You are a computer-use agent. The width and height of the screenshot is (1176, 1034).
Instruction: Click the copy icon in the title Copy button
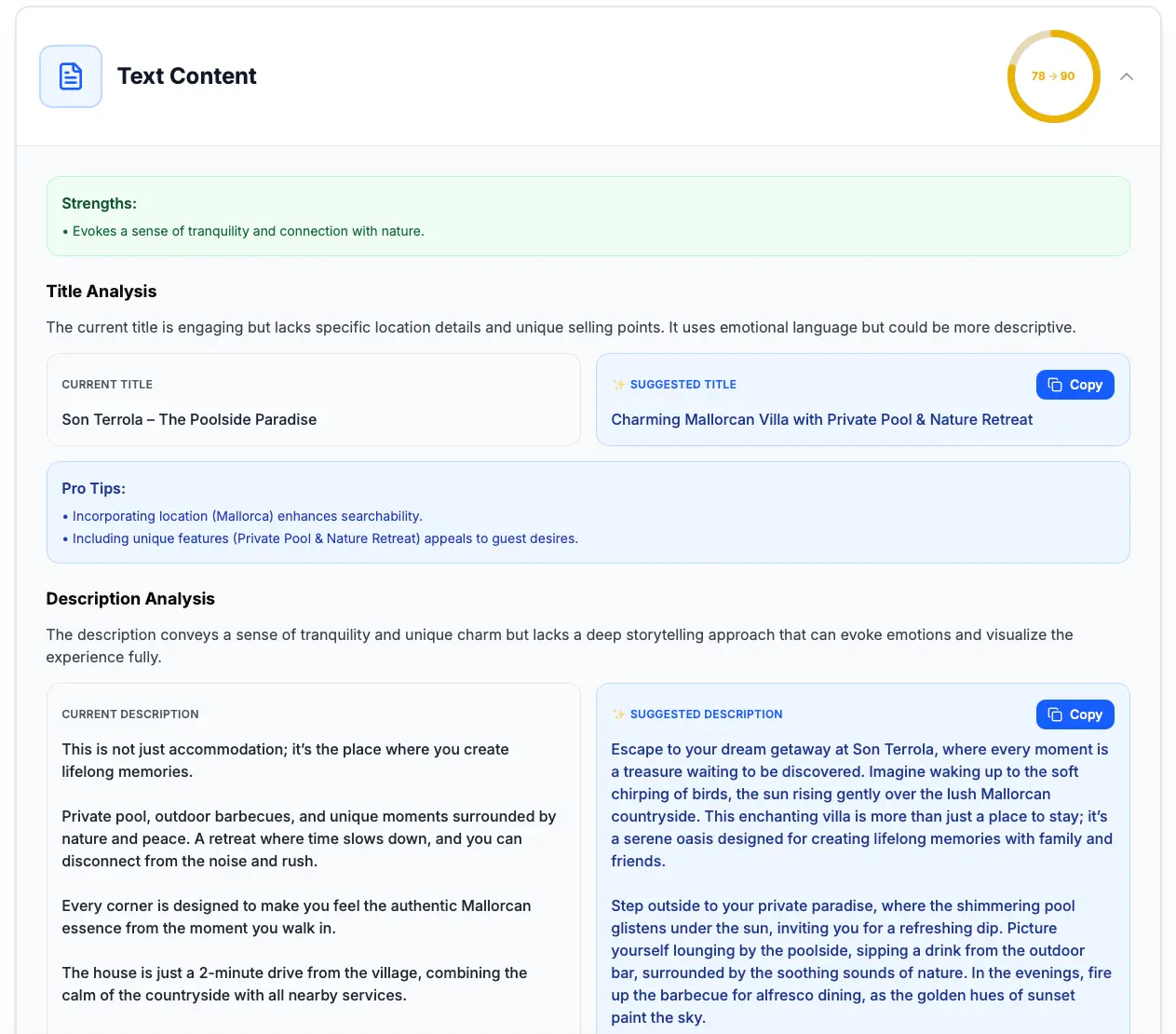tap(1053, 384)
